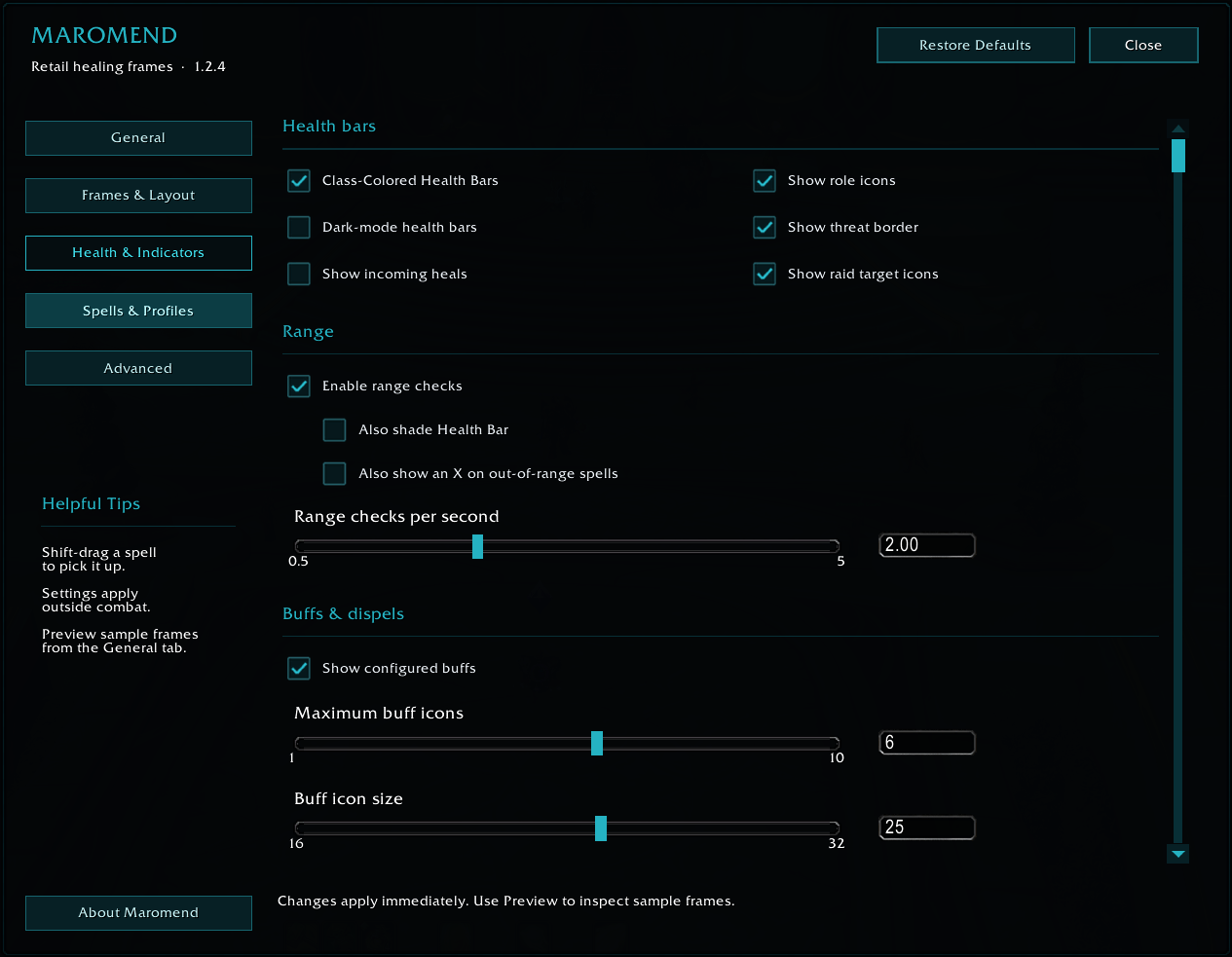This screenshot has height=957, width=1232.
Task: Click the Helpful Tips heading
Action: coord(91,504)
